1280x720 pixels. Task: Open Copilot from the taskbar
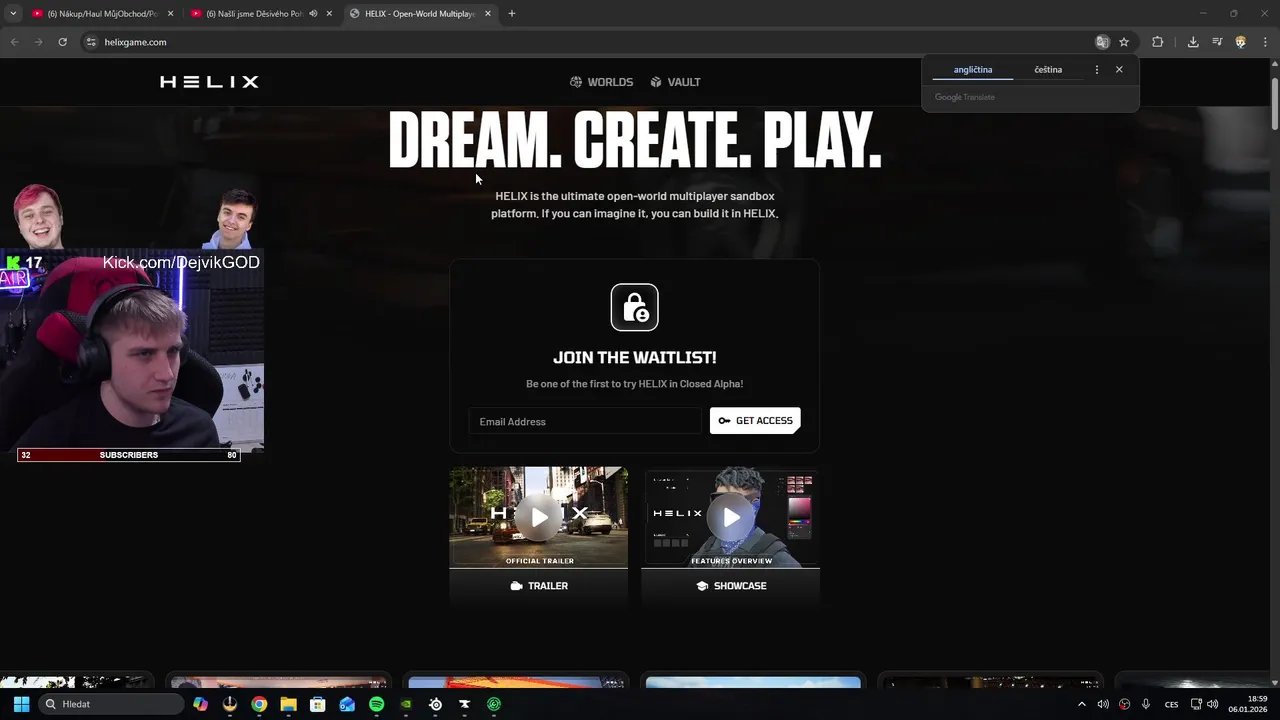(200, 704)
